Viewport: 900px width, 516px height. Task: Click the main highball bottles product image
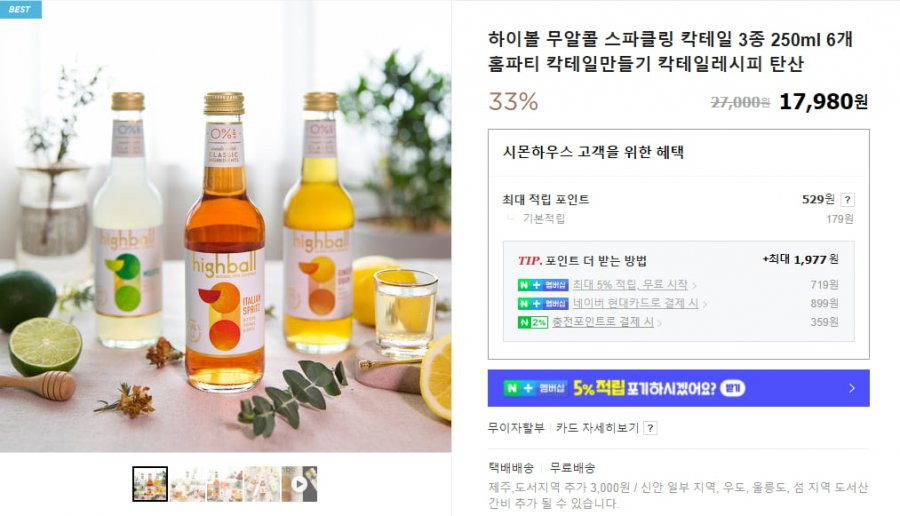pos(226,226)
